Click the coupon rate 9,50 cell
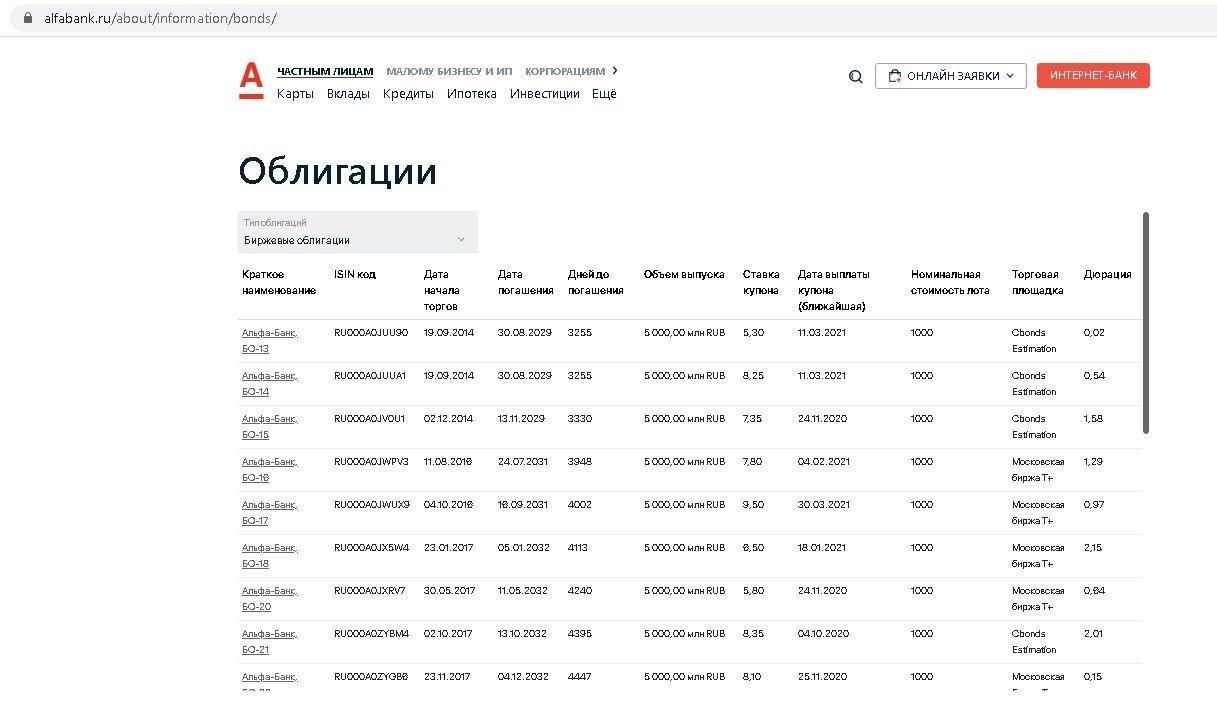Image resolution: width=1217 pixels, height=719 pixels. point(754,505)
